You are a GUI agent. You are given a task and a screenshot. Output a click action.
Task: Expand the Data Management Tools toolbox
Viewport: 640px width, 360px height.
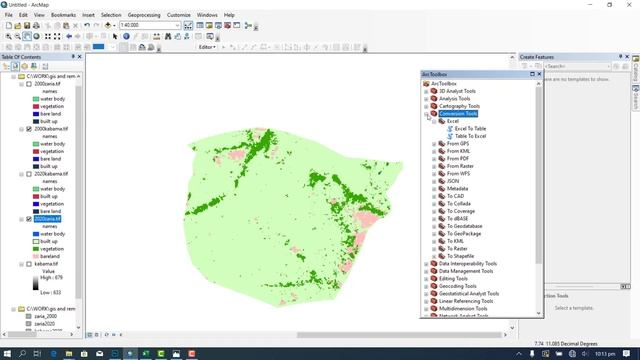[426, 271]
